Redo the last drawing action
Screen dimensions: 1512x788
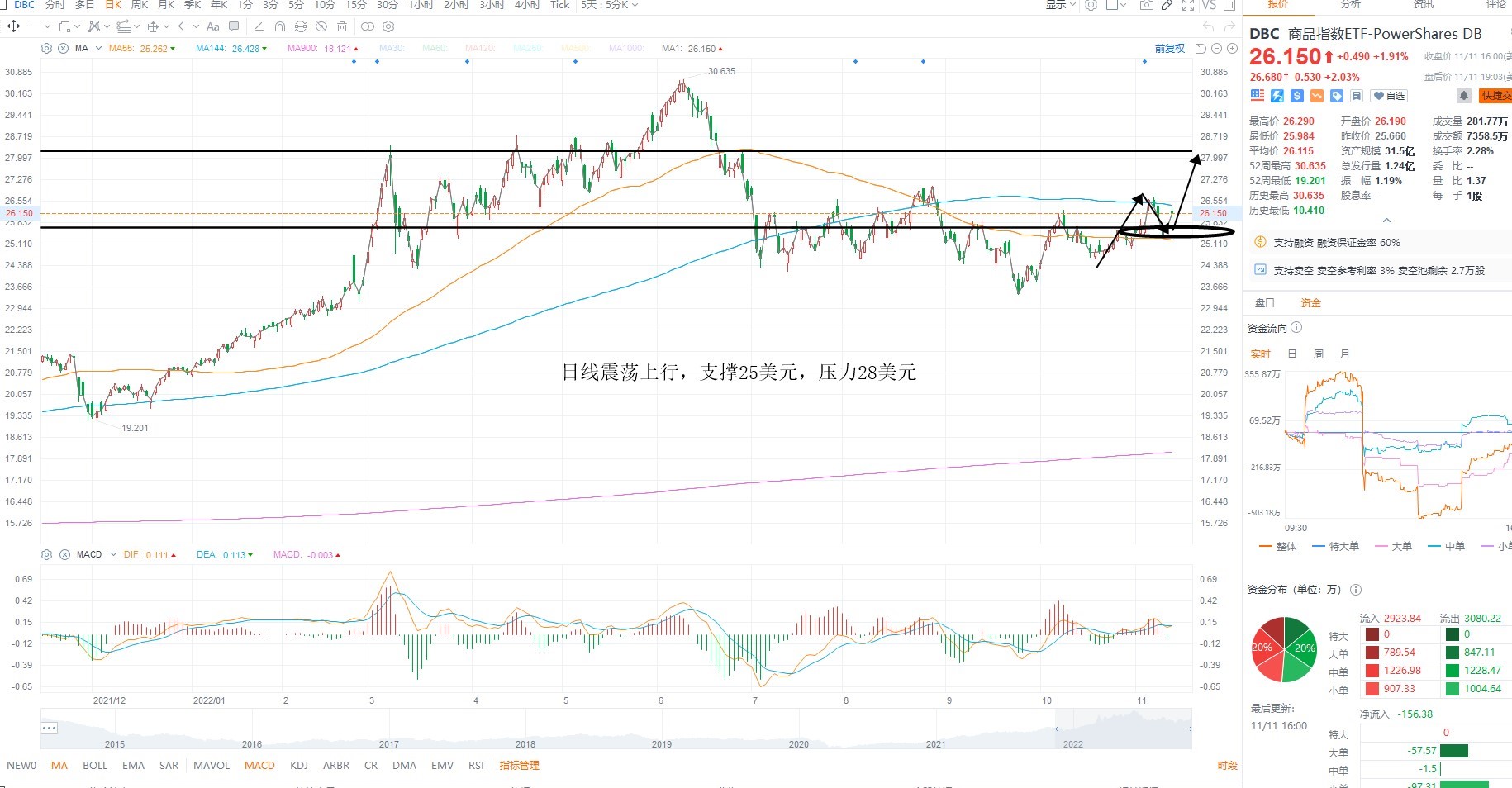coord(1230,27)
